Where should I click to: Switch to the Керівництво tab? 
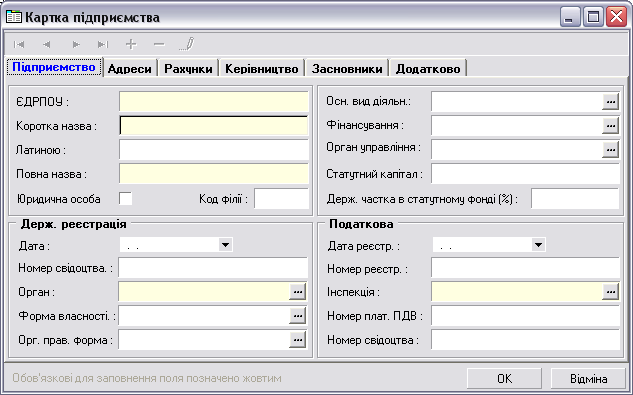coord(262,69)
